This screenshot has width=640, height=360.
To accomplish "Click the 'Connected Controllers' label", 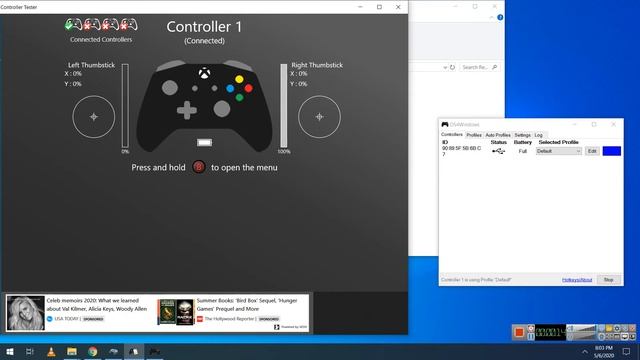I will tap(101, 40).
